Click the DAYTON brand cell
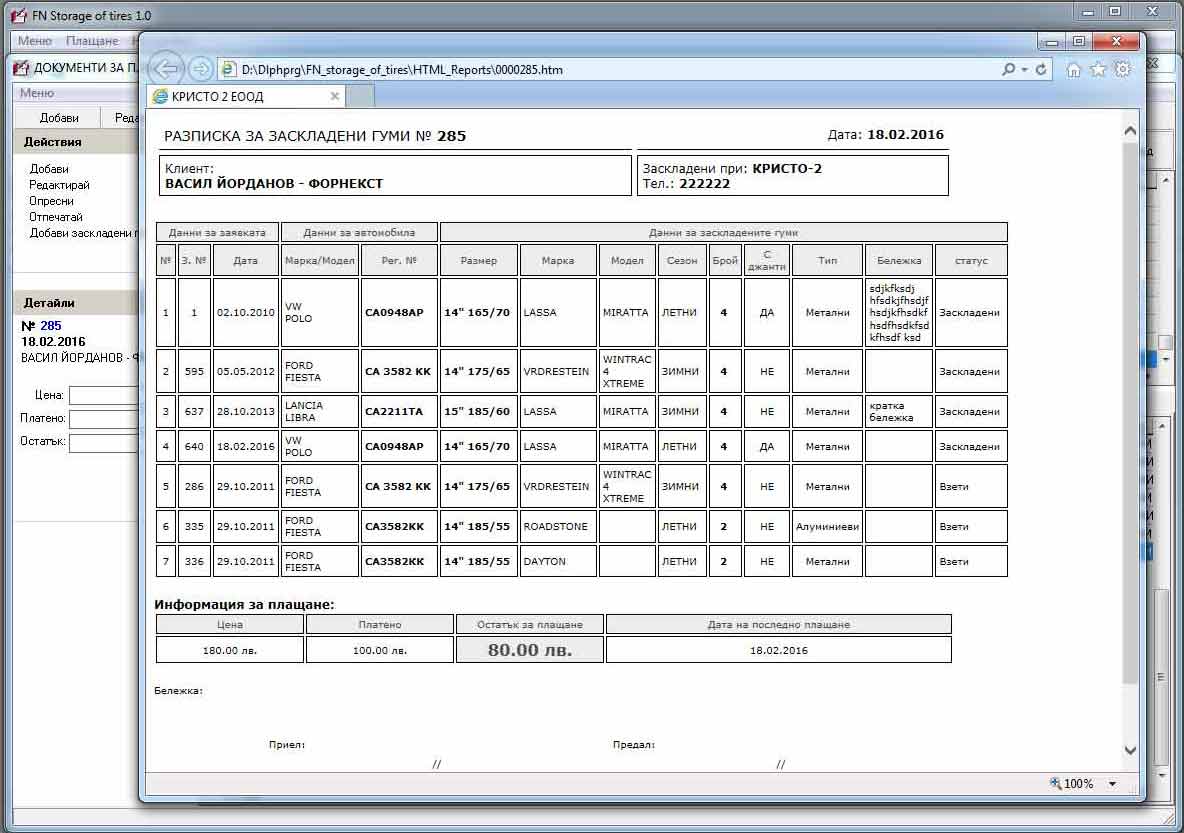 (558, 561)
